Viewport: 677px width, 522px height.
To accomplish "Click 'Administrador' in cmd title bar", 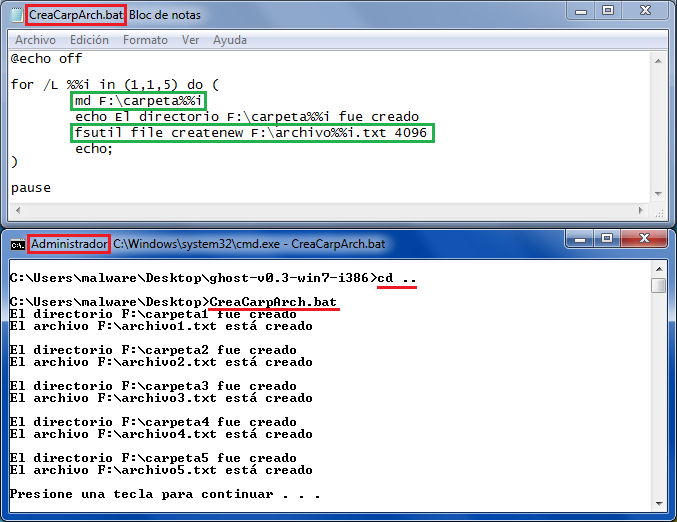I will (x=69, y=244).
